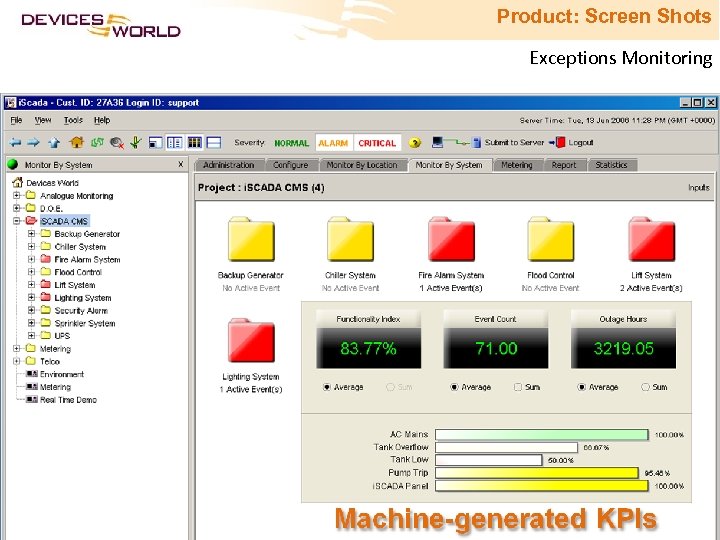Viewport: 720px width, 540px height.
Task: Click the computer connection icon
Action: tap(438, 142)
